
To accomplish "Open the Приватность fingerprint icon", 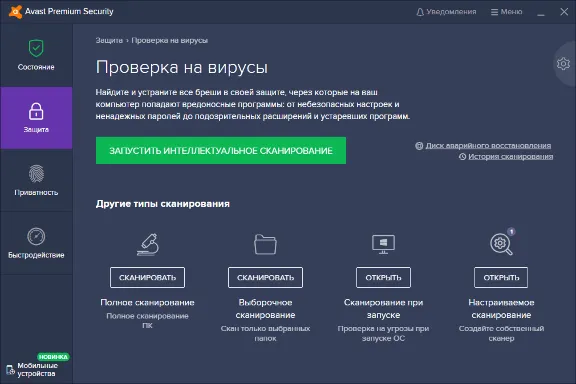I will [x=36, y=174].
